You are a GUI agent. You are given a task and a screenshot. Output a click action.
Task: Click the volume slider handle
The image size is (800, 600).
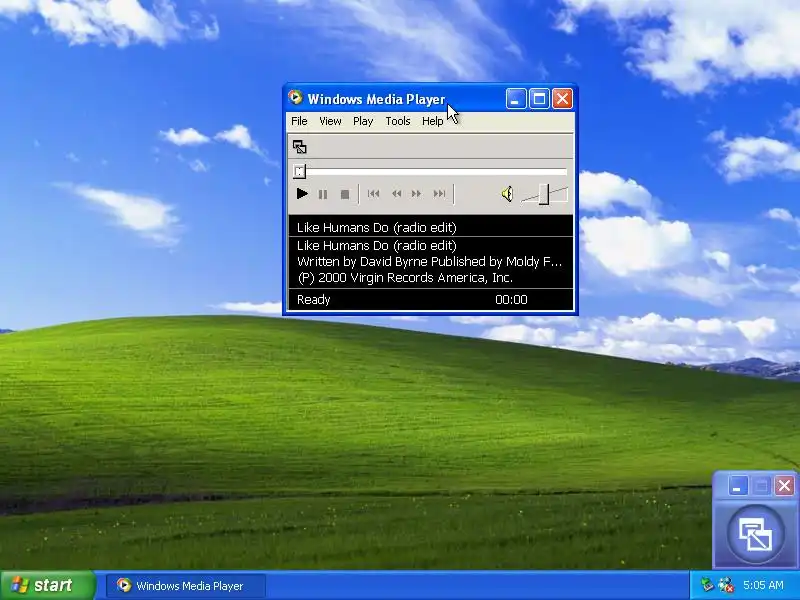pos(544,194)
